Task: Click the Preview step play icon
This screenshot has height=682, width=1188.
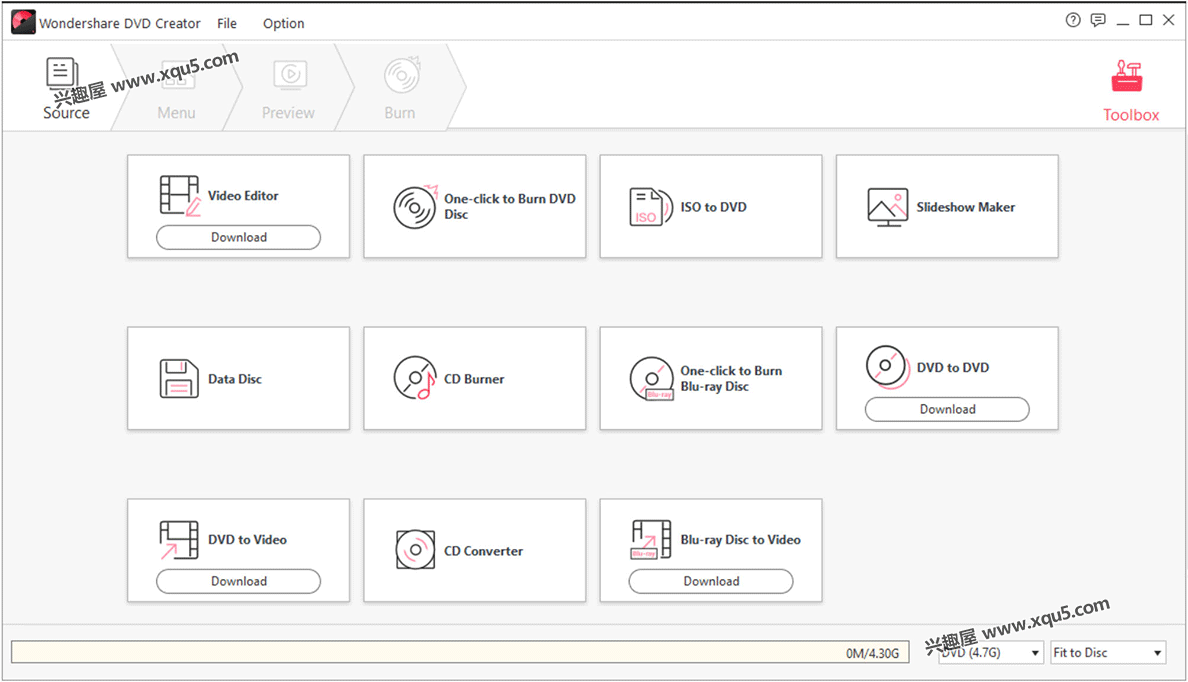Action: [x=289, y=74]
